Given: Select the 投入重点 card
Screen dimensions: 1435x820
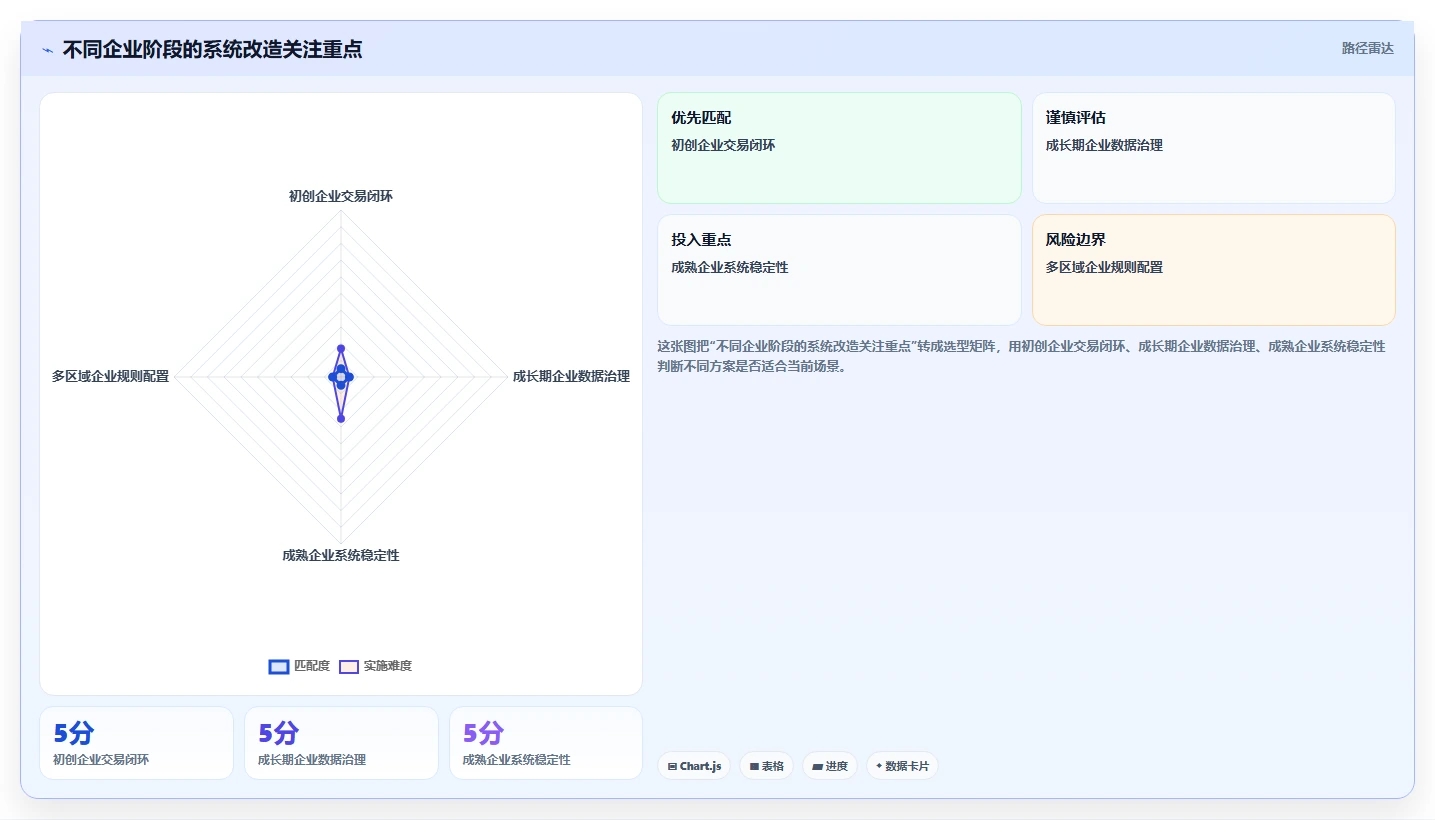Looking at the screenshot, I should 839,270.
